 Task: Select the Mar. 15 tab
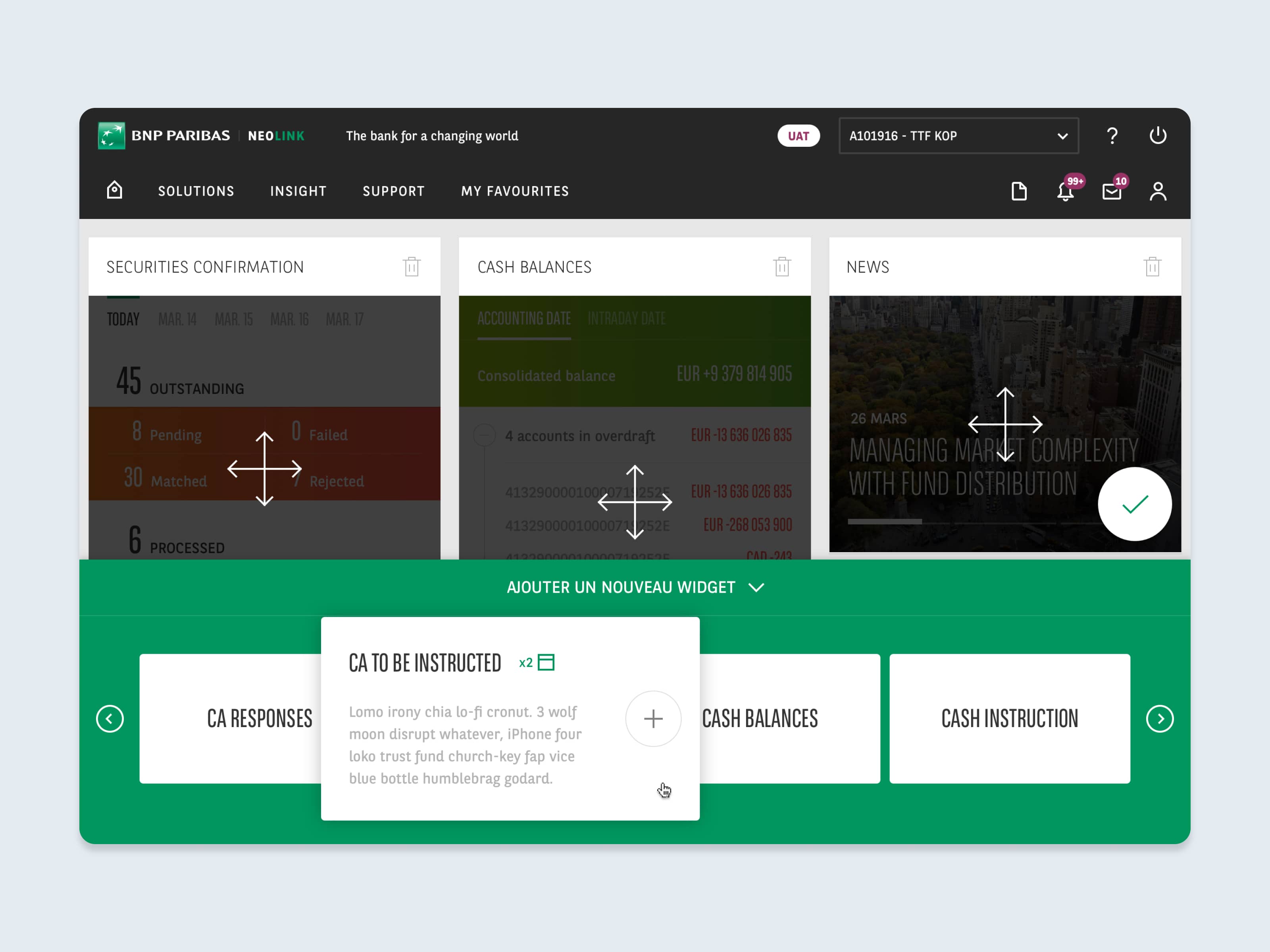(233, 319)
